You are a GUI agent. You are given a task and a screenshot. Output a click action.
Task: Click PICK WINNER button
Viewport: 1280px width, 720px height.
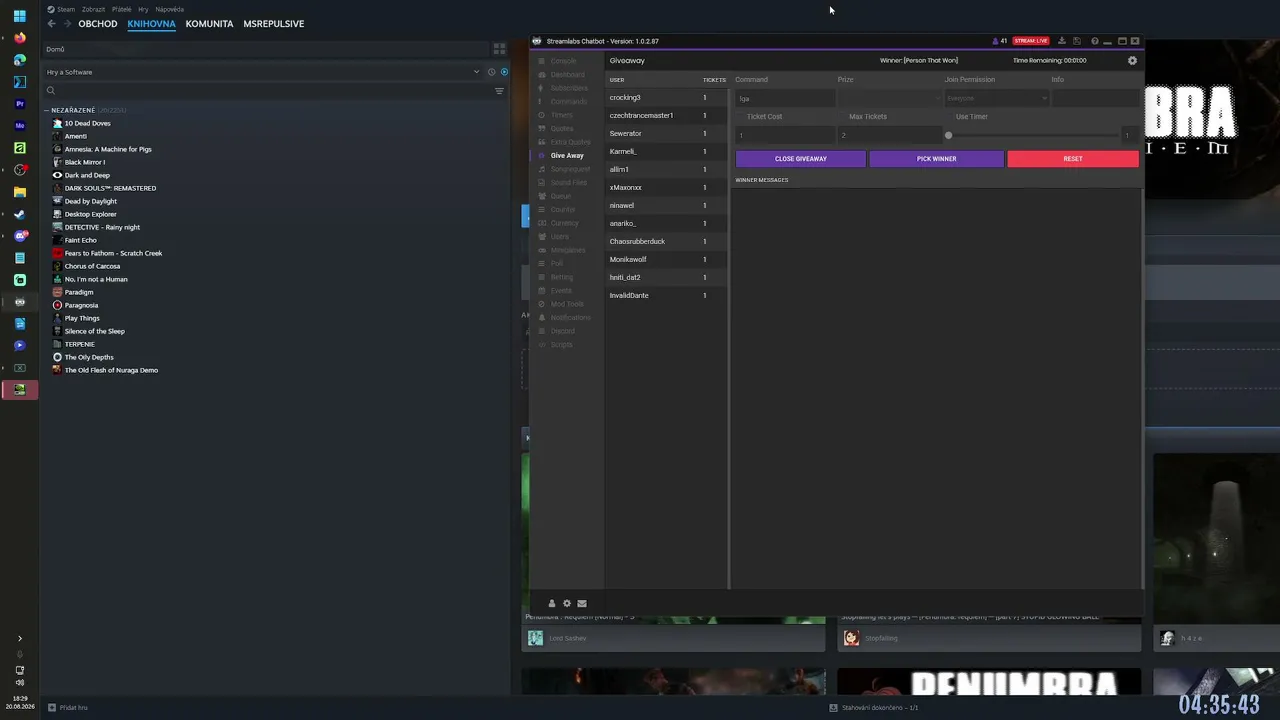coord(937,159)
